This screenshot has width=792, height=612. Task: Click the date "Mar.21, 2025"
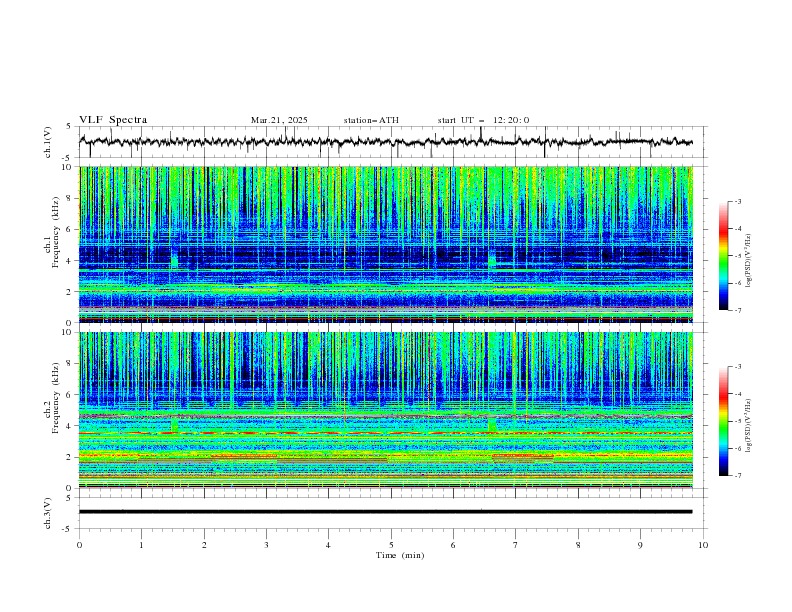(279, 120)
